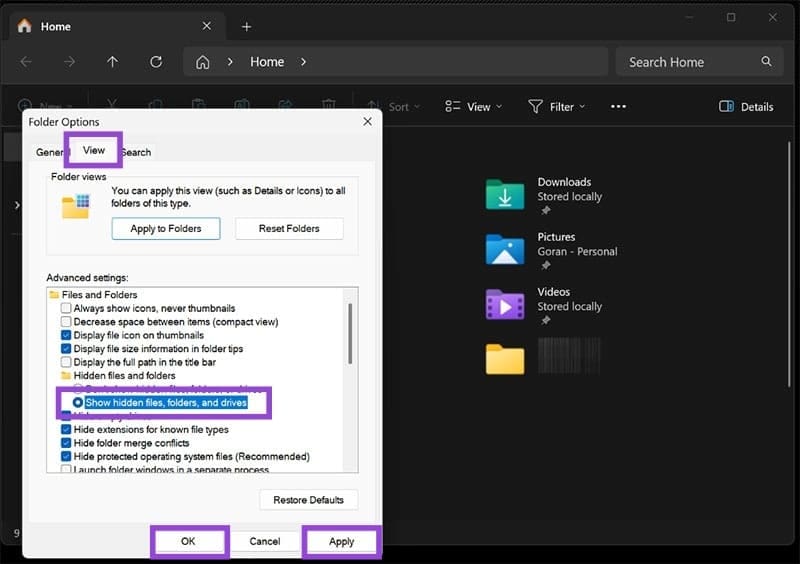Expand the View dropdown in toolbar
Viewport: 800px width, 564px height.
click(473, 107)
